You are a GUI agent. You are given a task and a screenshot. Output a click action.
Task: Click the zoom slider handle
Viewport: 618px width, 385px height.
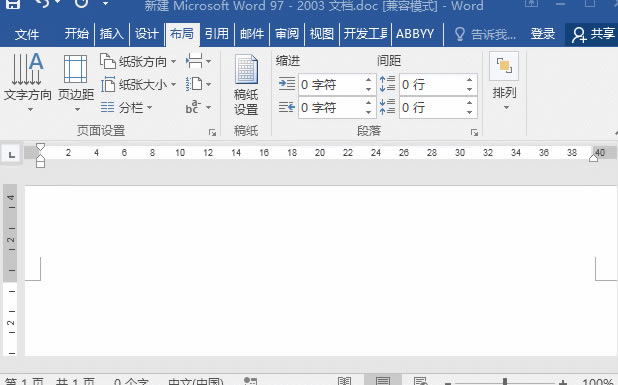pyautogui.click(x=505, y=381)
